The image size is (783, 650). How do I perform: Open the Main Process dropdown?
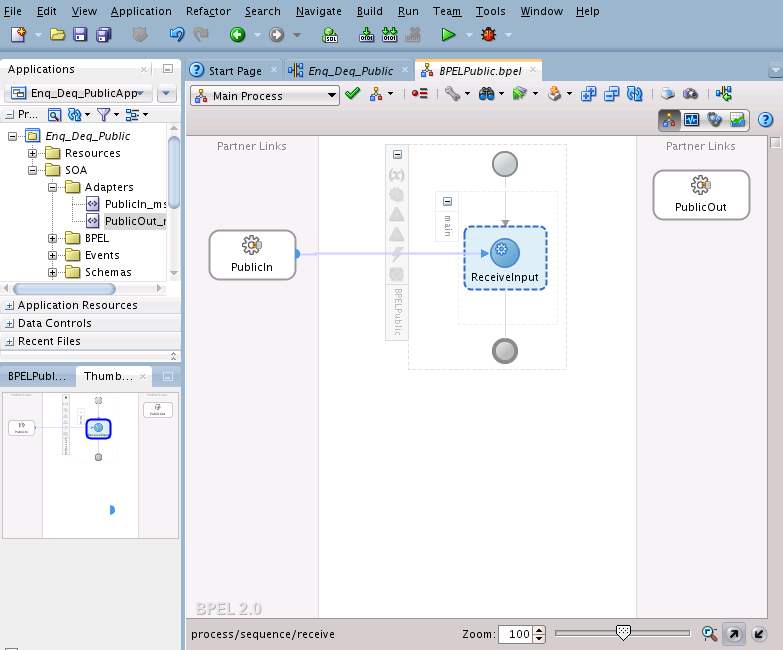coord(265,95)
